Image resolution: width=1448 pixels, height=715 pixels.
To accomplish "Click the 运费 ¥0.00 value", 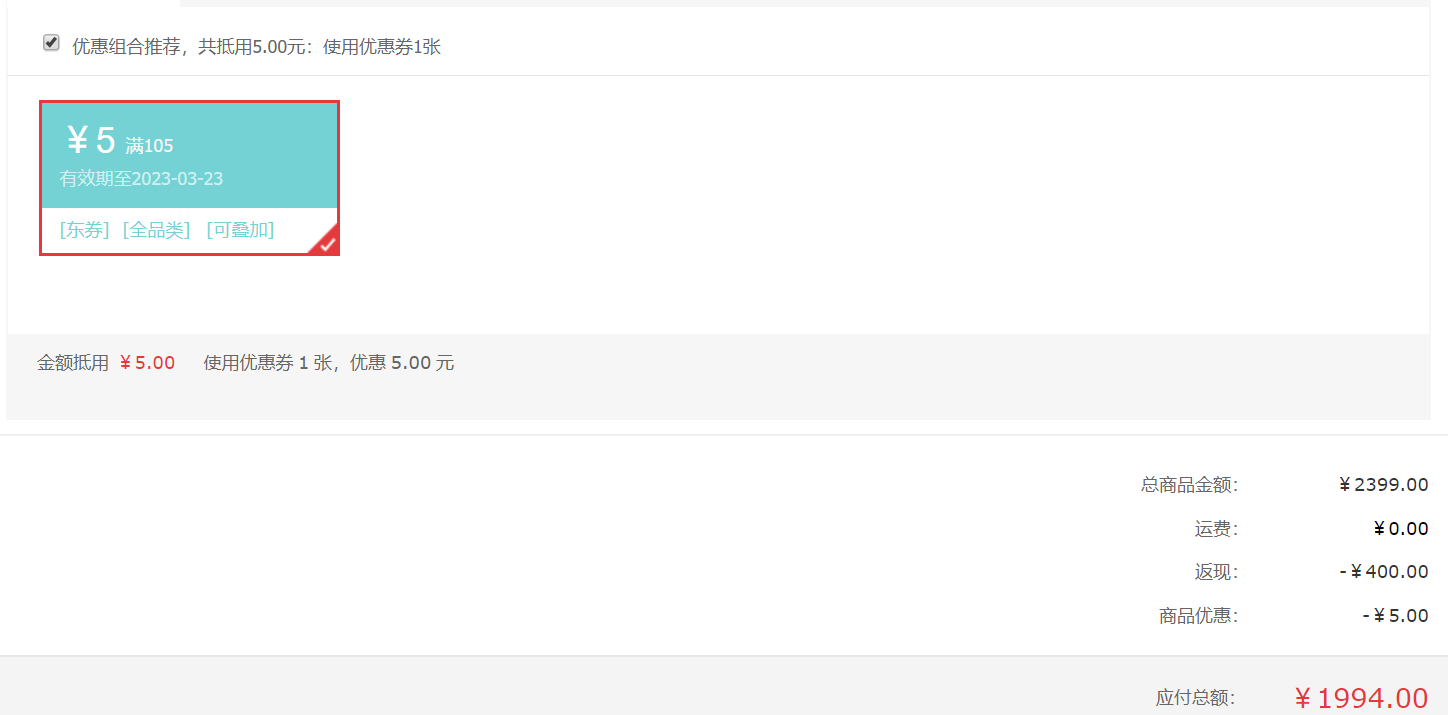I will pyautogui.click(x=1401, y=529).
